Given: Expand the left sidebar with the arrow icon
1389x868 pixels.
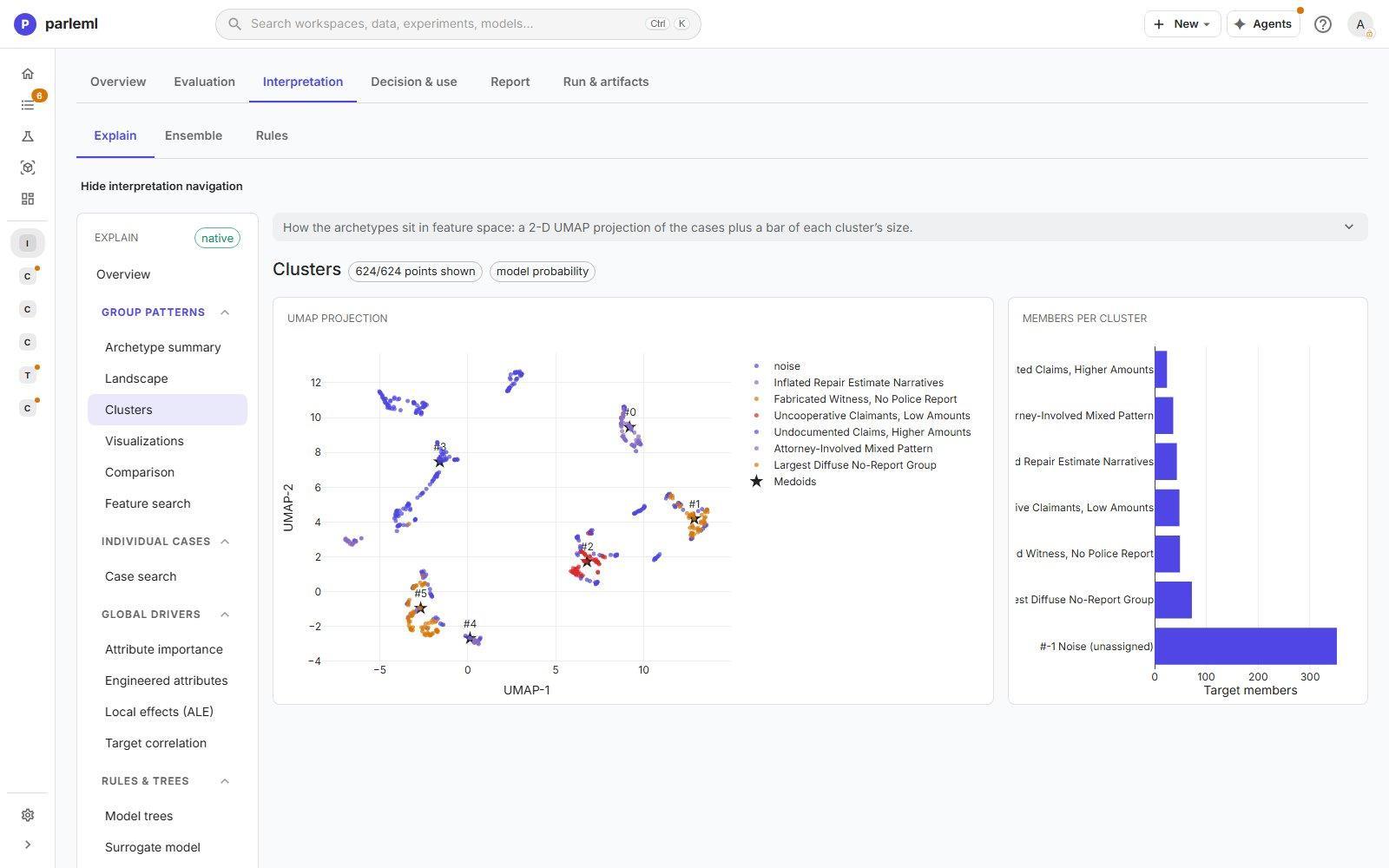Looking at the screenshot, I should coord(28,845).
